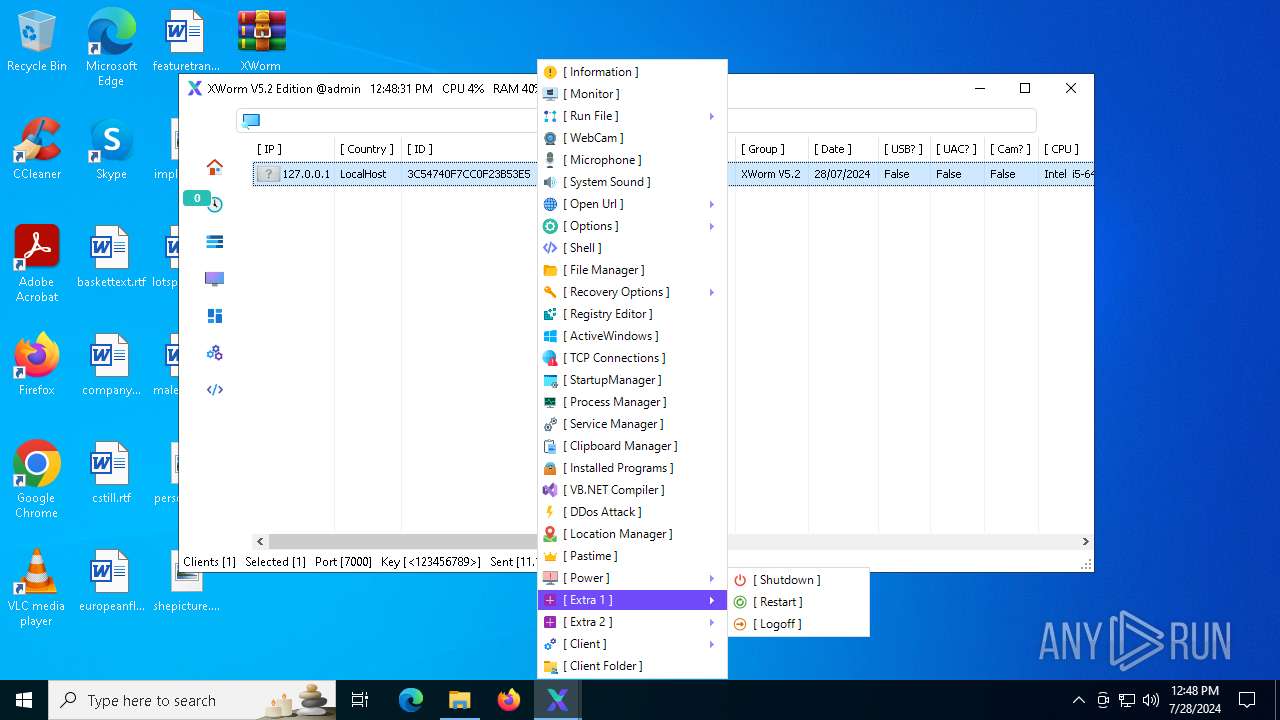Click the USB? column header
The width and height of the screenshot is (1280, 720).
[x=904, y=149]
